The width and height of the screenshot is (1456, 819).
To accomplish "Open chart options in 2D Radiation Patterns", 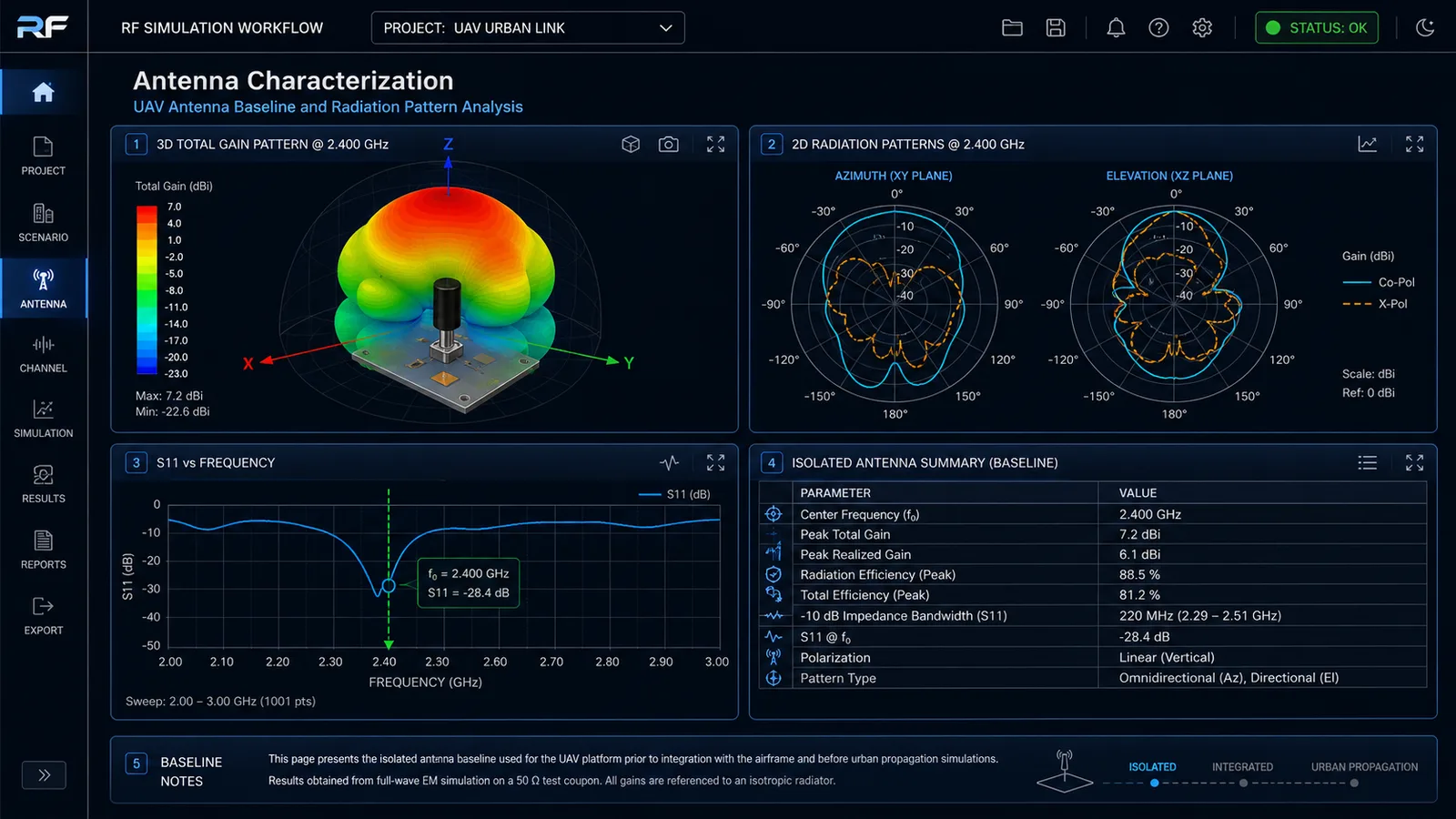I will click(x=1367, y=145).
